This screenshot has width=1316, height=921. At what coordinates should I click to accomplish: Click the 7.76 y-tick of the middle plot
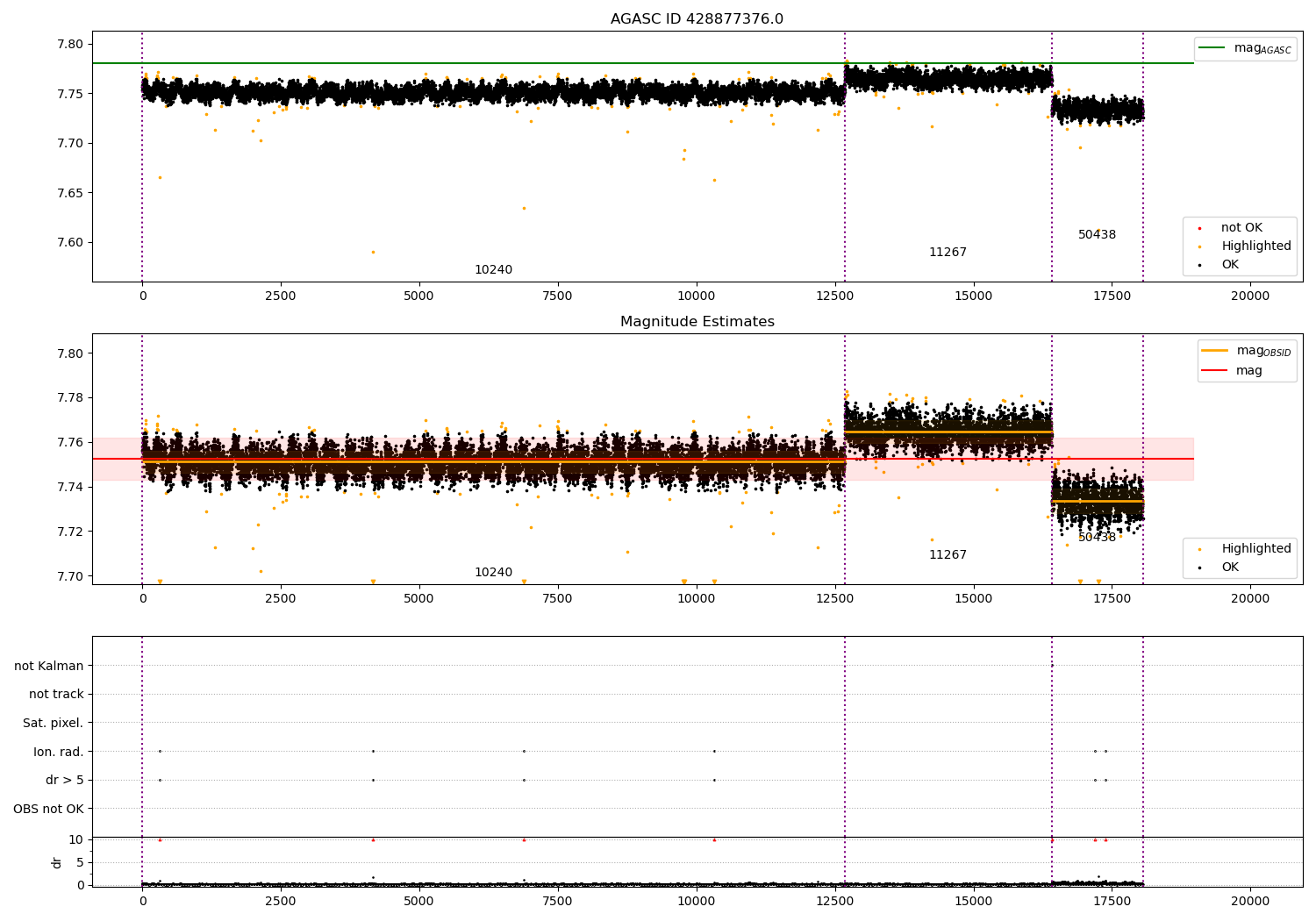70,442
